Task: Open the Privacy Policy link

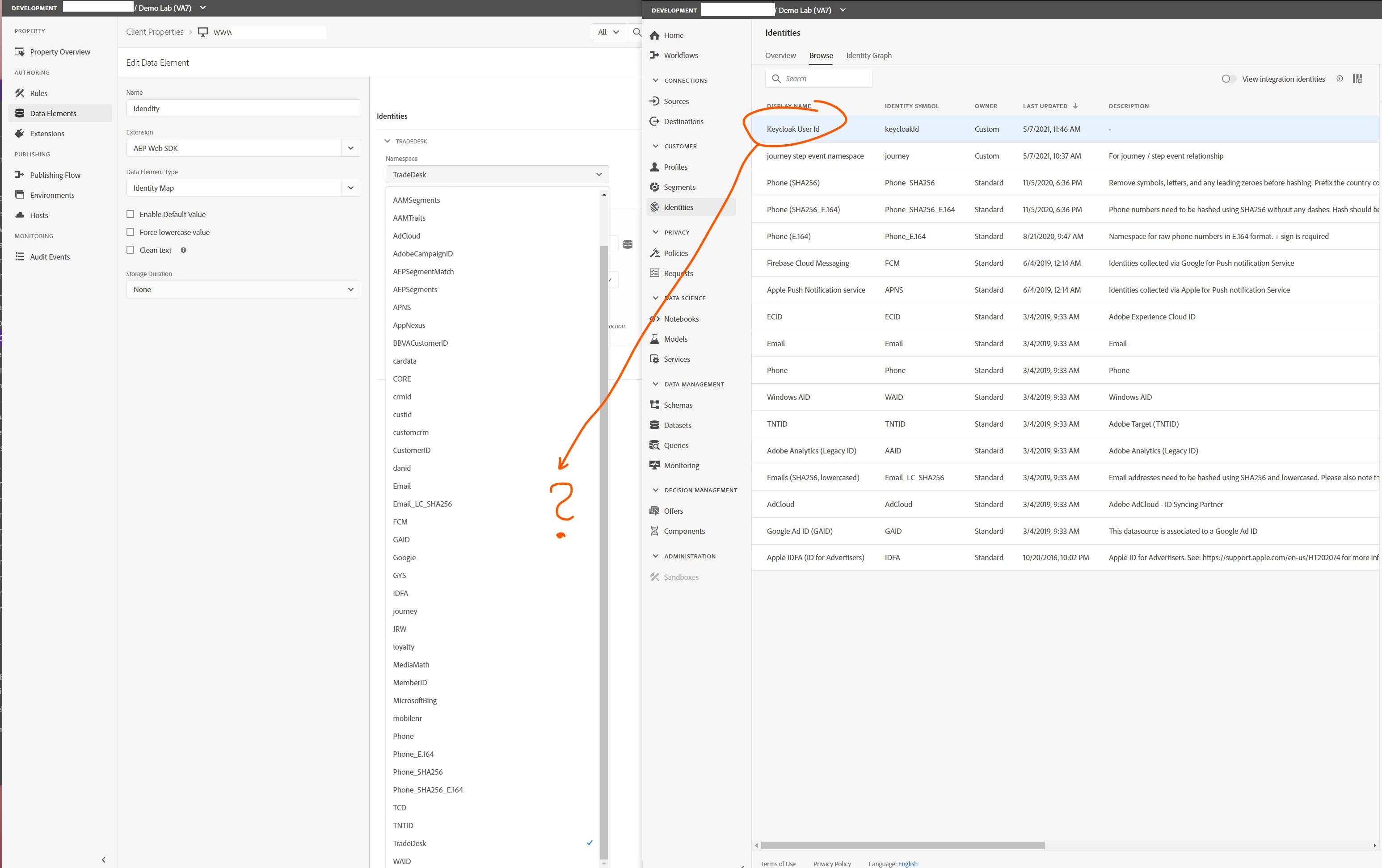Action: (832, 864)
